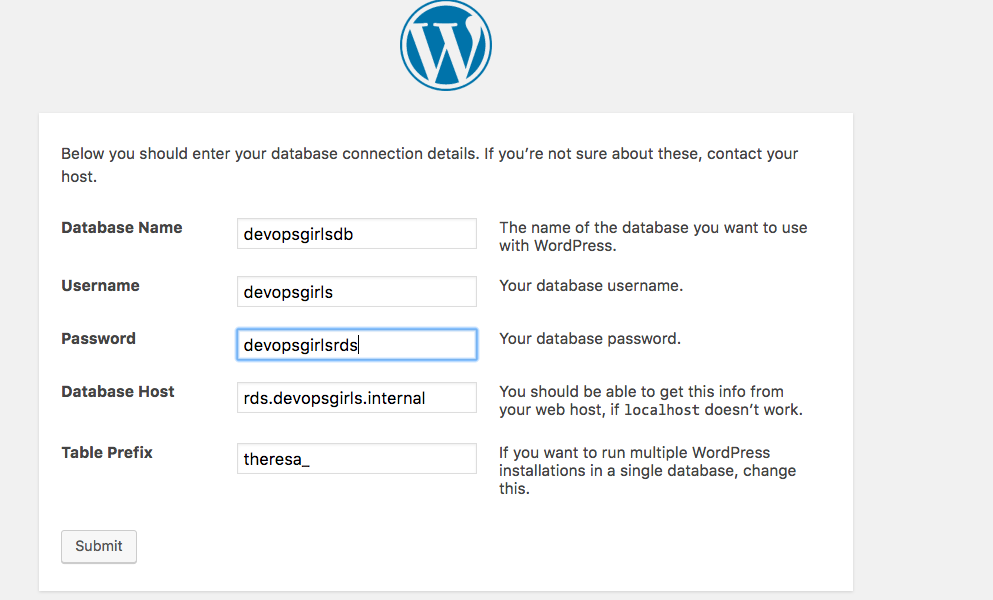993x600 pixels.
Task: Click the Database Name input field
Action: coord(357,234)
